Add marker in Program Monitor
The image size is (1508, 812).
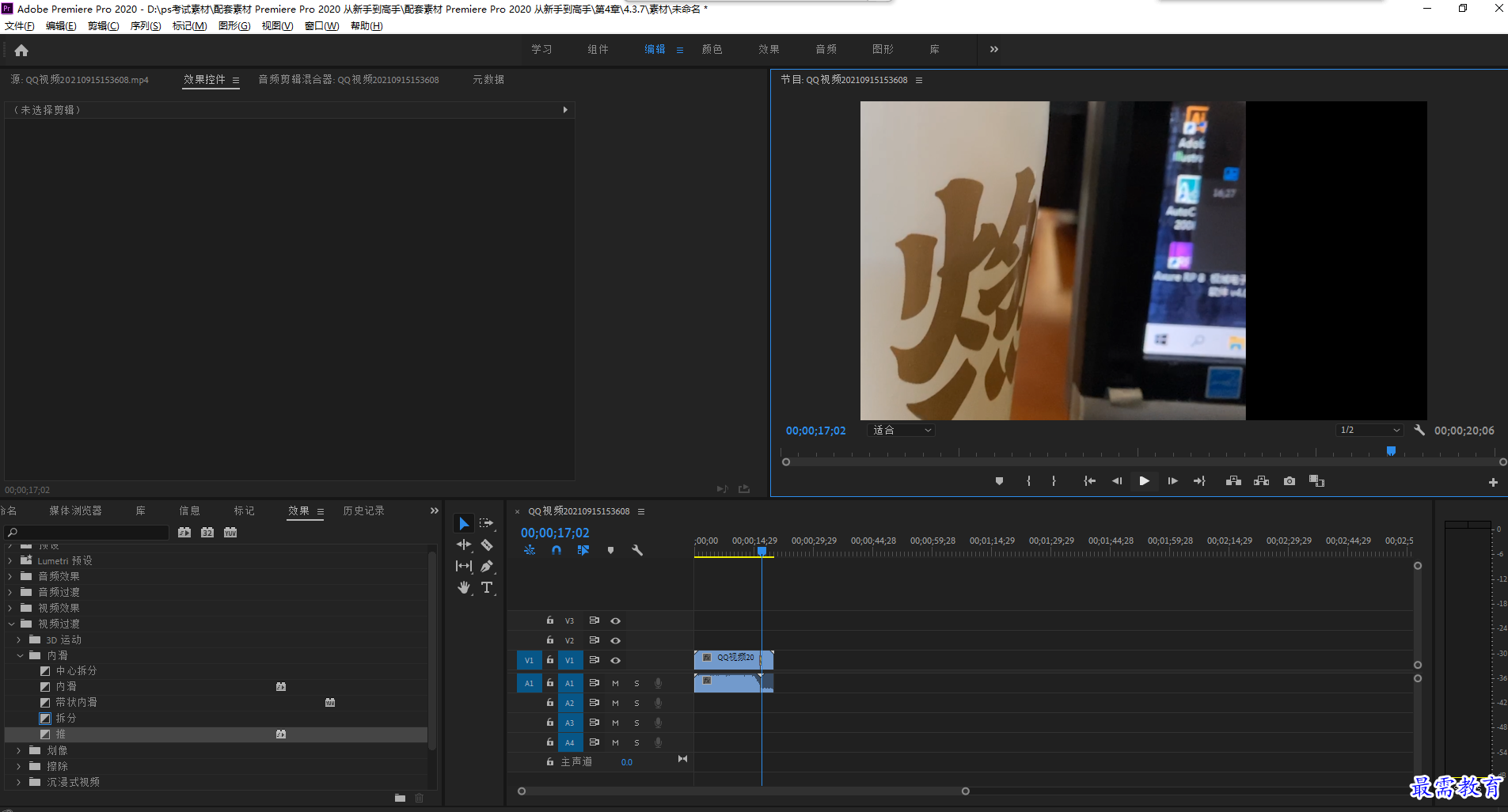(999, 481)
